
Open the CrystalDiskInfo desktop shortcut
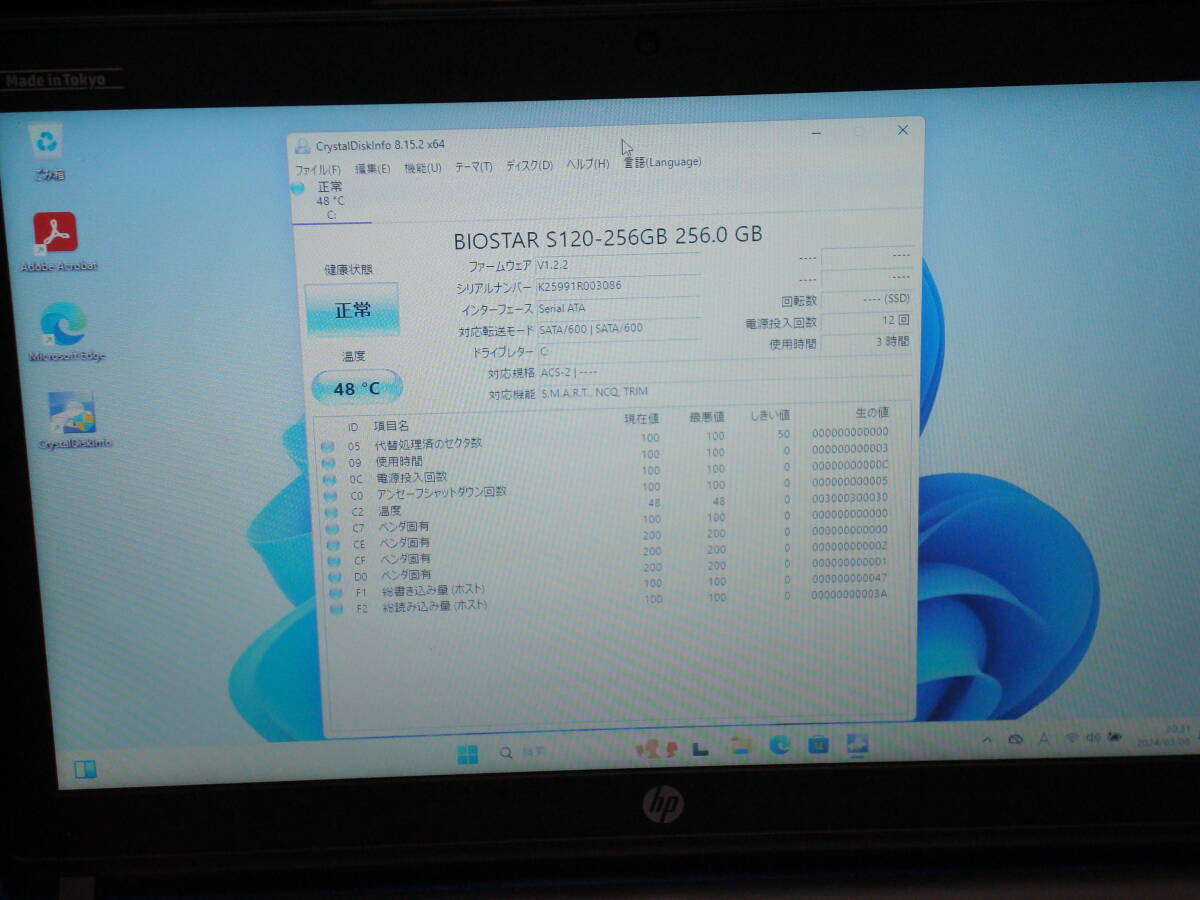[x=74, y=420]
